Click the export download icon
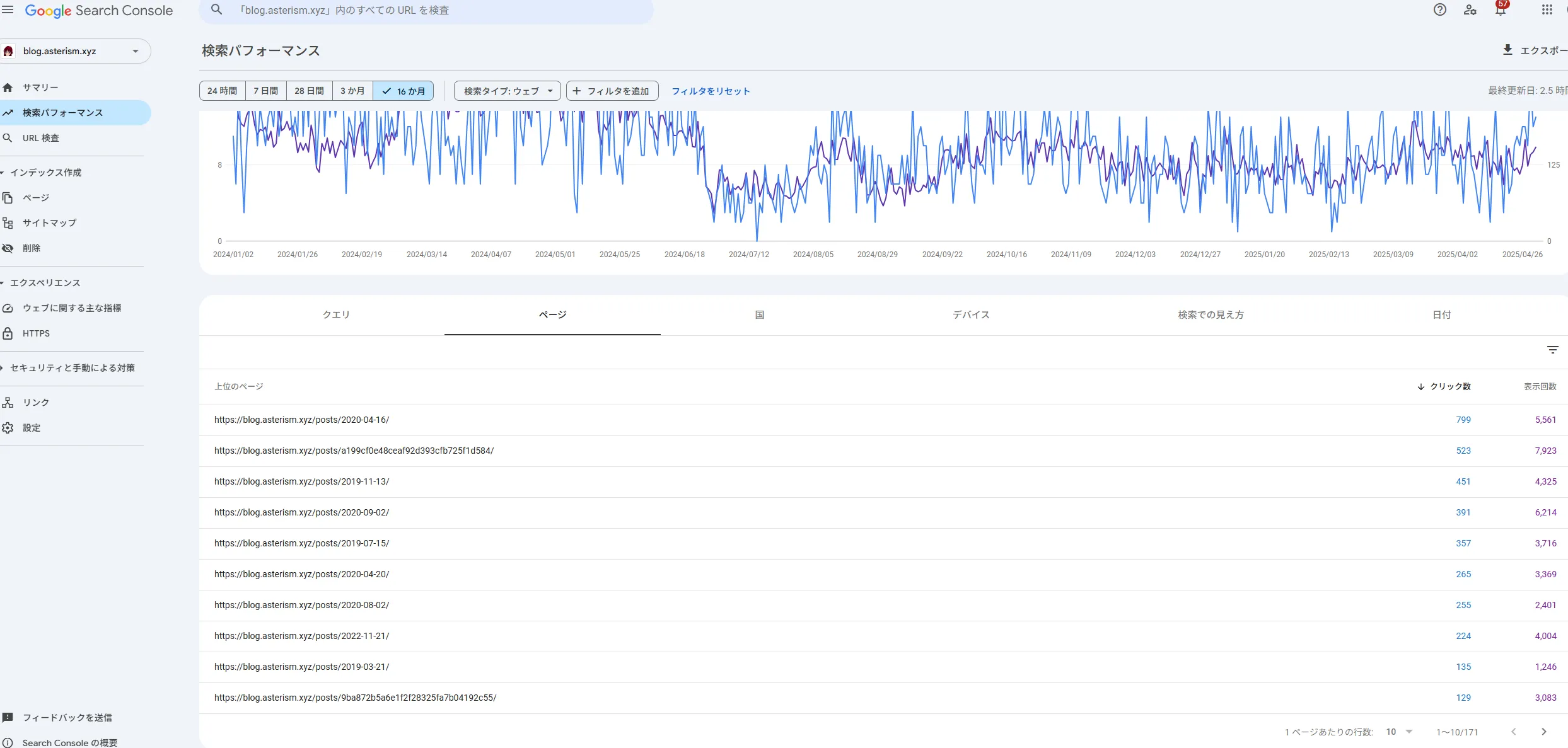The height and width of the screenshot is (748, 1568). click(1507, 50)
